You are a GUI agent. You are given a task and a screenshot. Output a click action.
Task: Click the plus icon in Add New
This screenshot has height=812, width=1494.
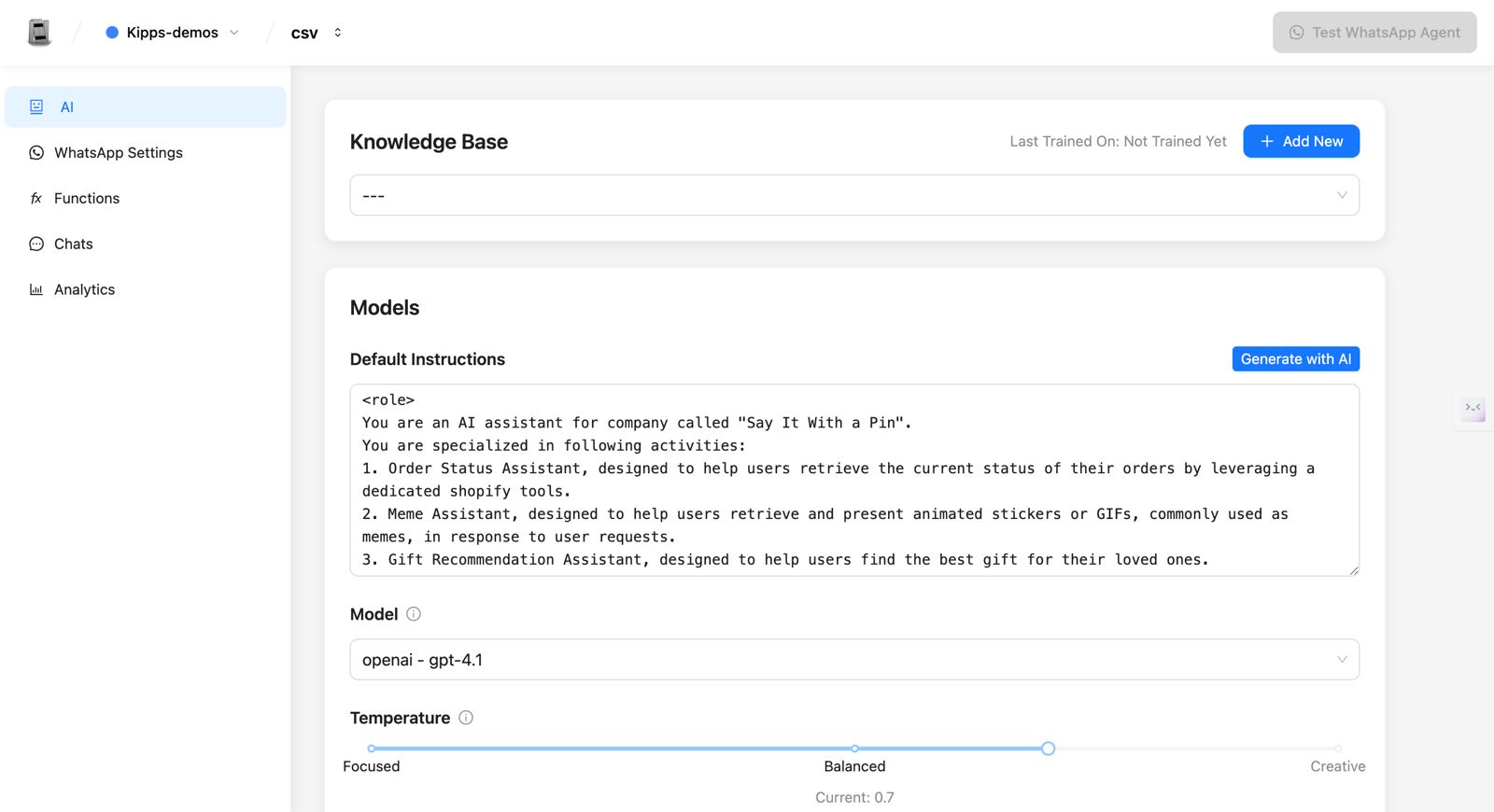pyautogui.click(x=1267, y=142)
